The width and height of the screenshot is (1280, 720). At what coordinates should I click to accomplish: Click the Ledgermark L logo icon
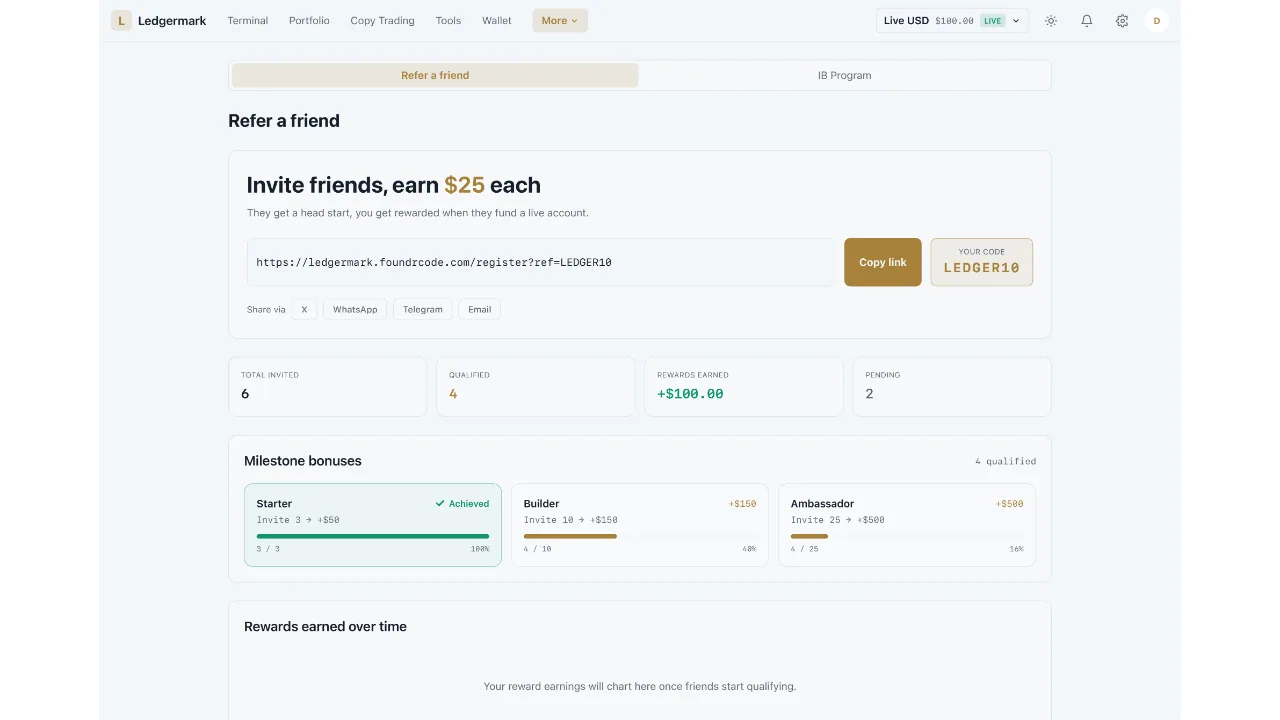tap(121, 20)
